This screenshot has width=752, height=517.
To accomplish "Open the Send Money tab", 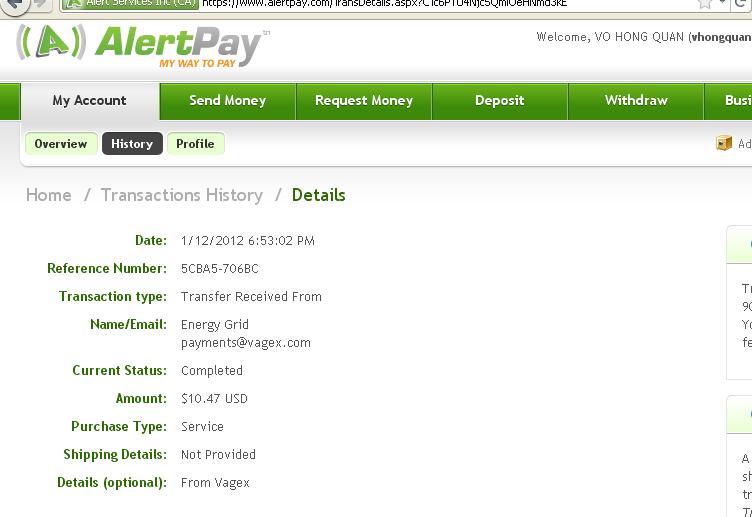I will pos(228,101).
